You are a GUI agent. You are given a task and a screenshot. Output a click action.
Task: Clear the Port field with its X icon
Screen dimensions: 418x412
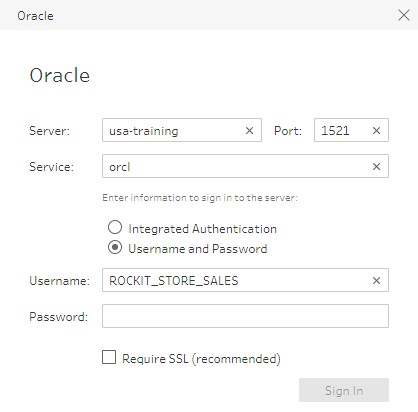coord(376,130)
